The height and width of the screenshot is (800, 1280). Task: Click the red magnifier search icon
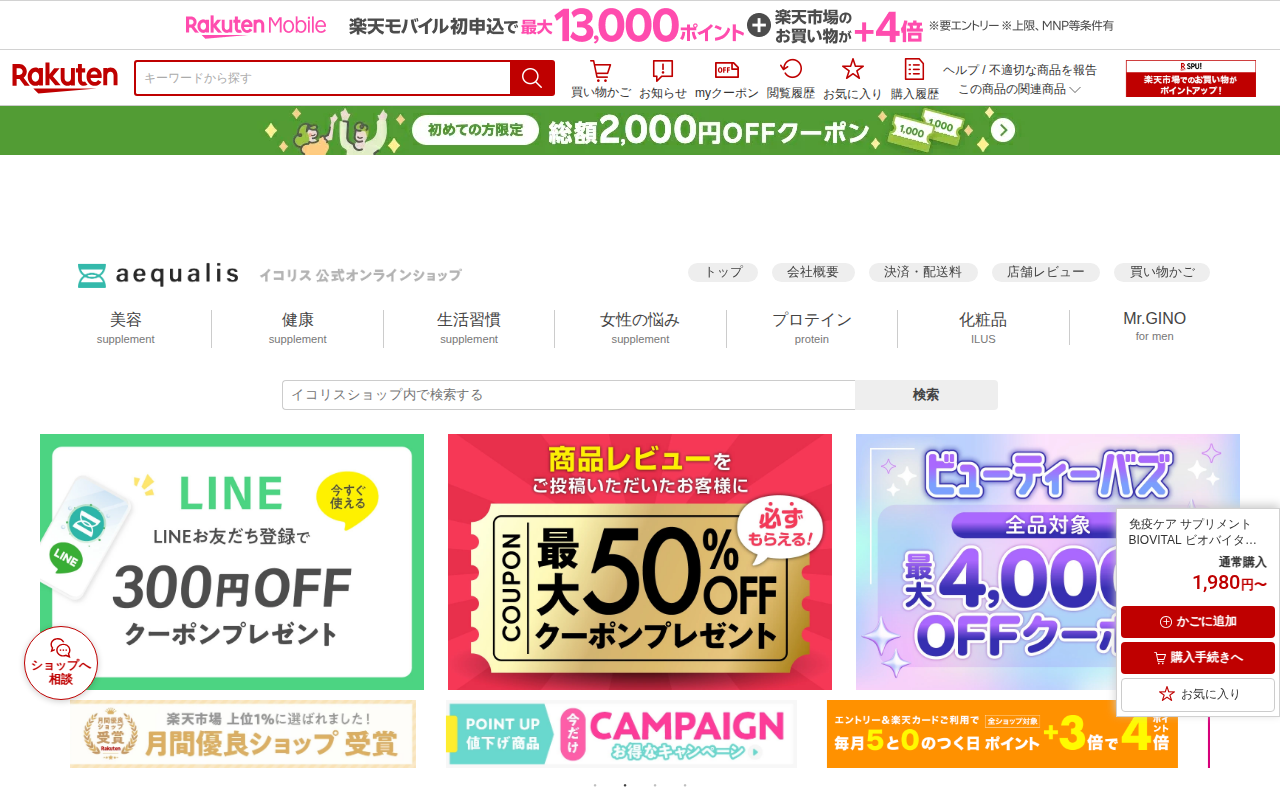click(x=532, y=78)
